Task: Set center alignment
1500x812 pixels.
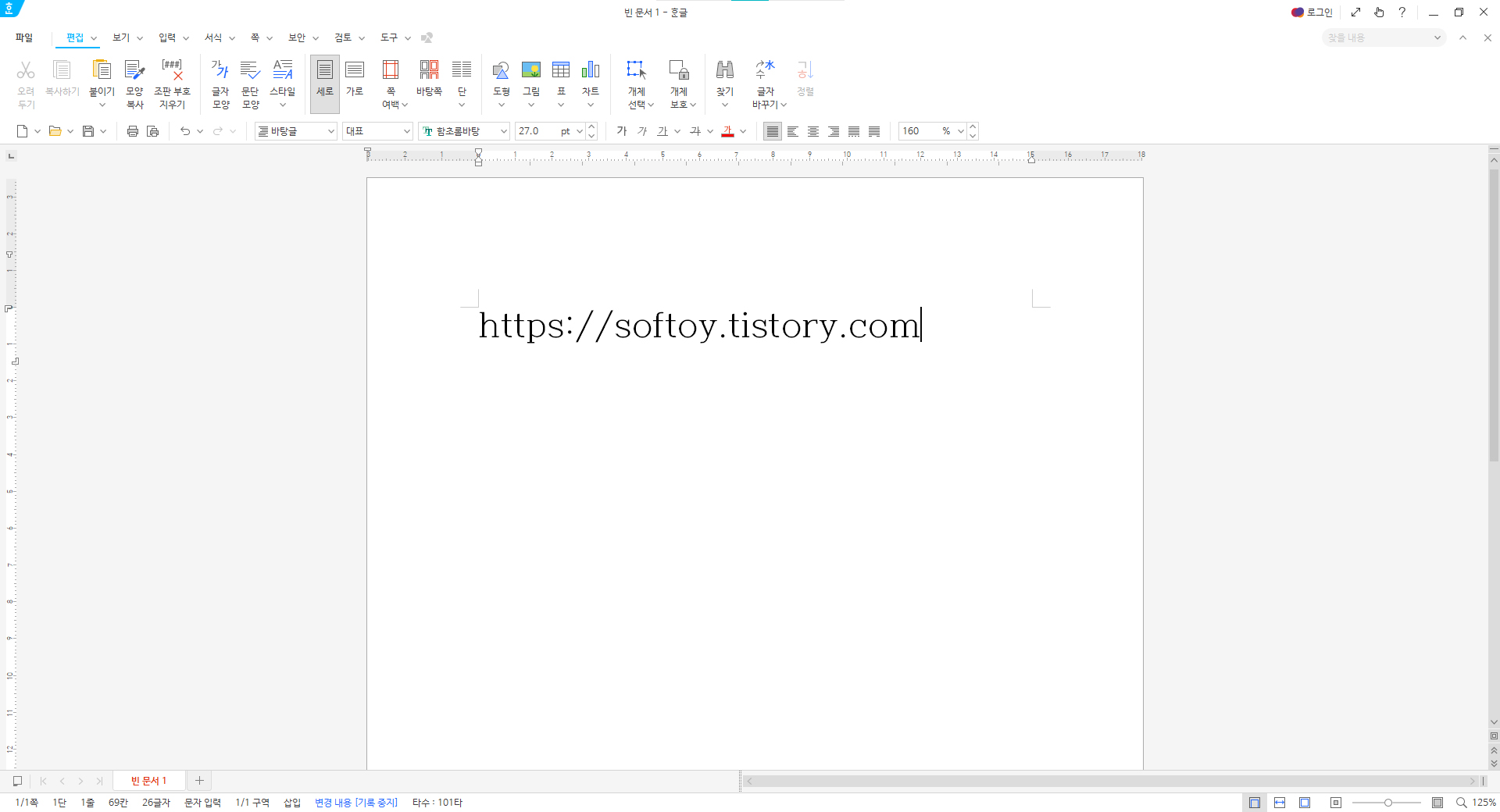Action: [813, 131]
